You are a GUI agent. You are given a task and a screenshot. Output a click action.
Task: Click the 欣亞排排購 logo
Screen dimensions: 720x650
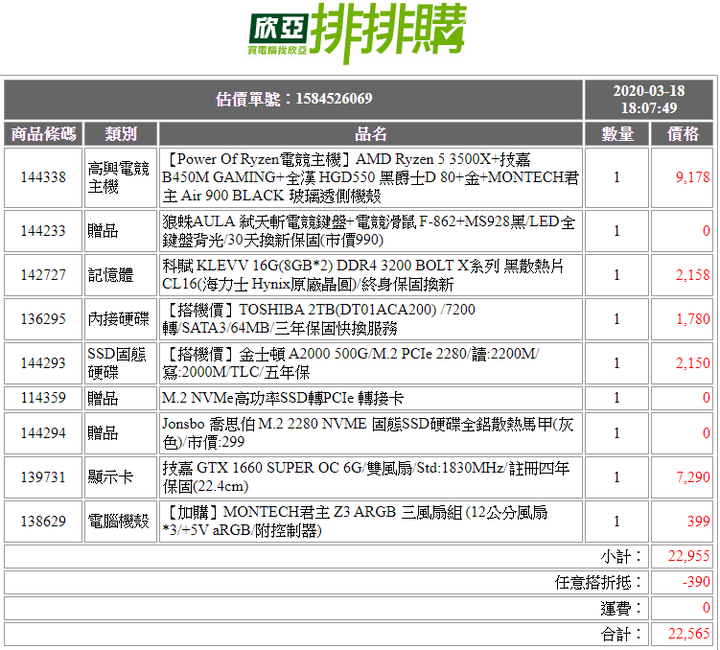coord(358,33)
